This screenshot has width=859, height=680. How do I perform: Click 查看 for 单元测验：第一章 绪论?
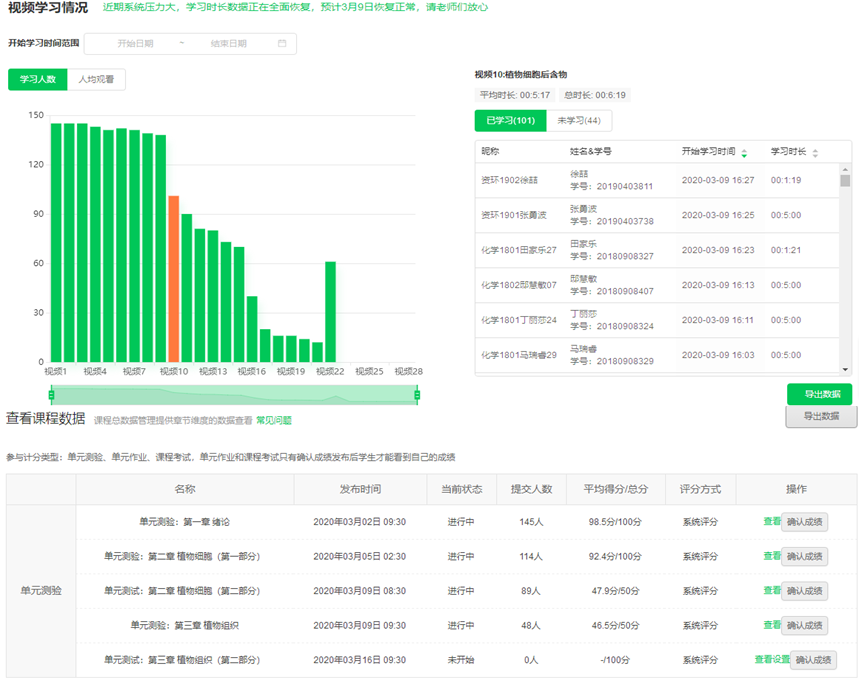click(771, 521)
